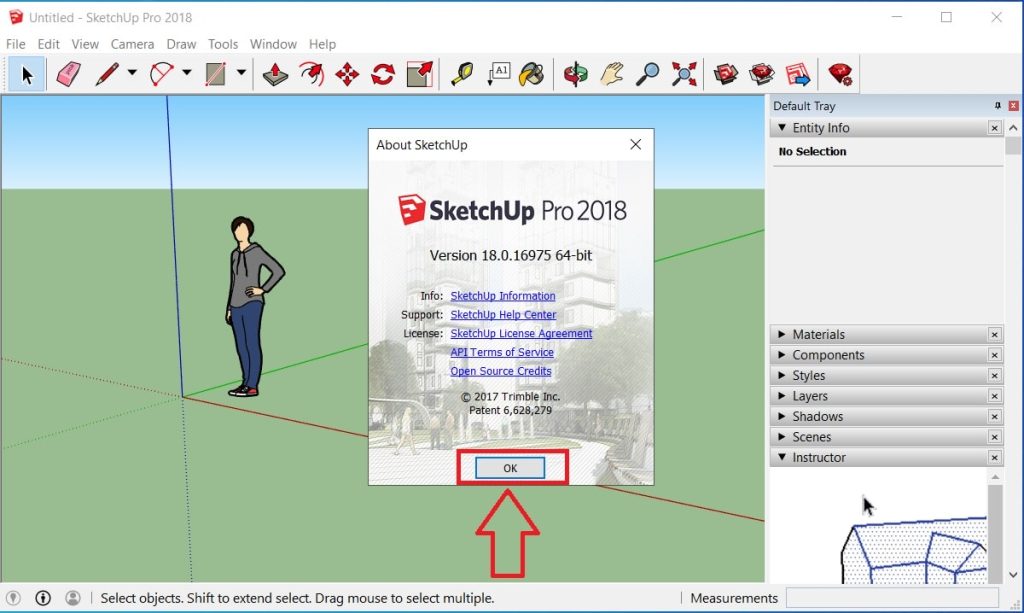1024x613 pixels.
Task: Select the Text label tool
Action: (x=498, y=74)
